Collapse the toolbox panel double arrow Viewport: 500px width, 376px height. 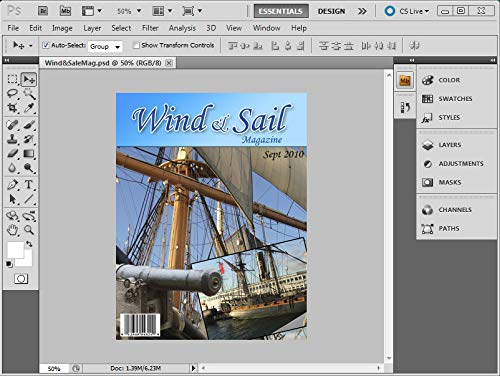(6, 60)
